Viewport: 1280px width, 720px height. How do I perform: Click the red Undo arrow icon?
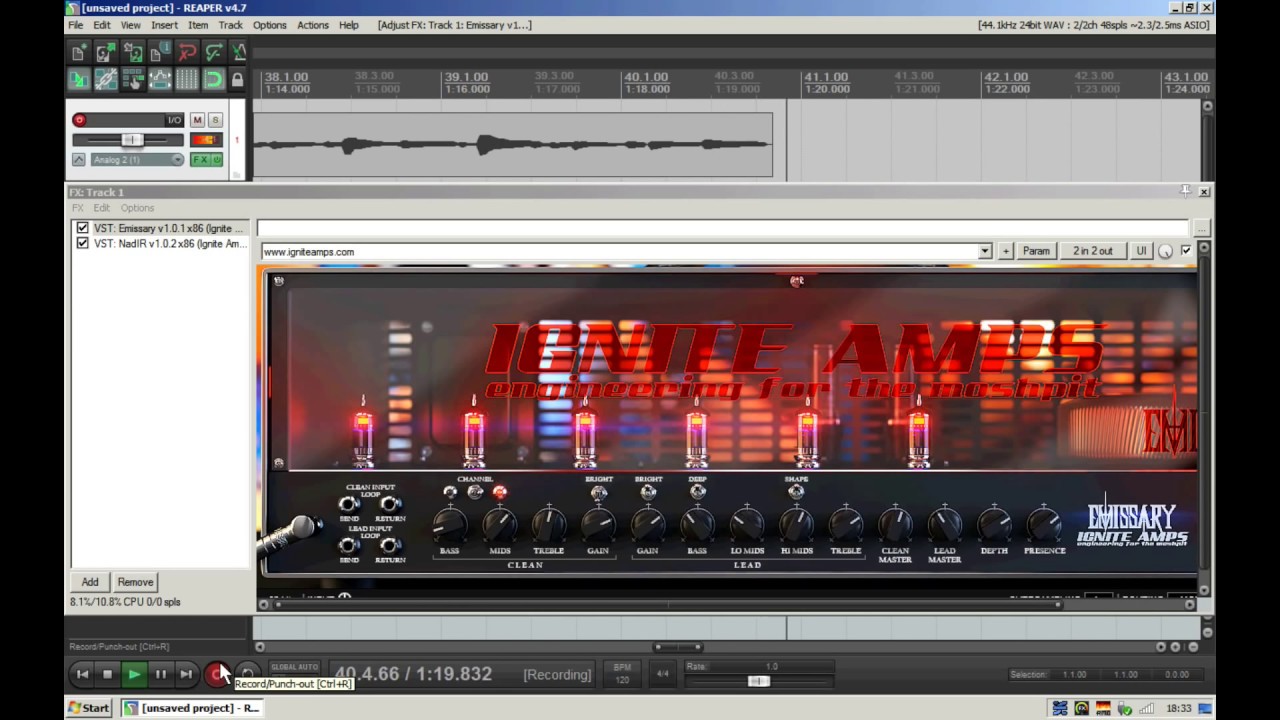[x=187, y=53]
